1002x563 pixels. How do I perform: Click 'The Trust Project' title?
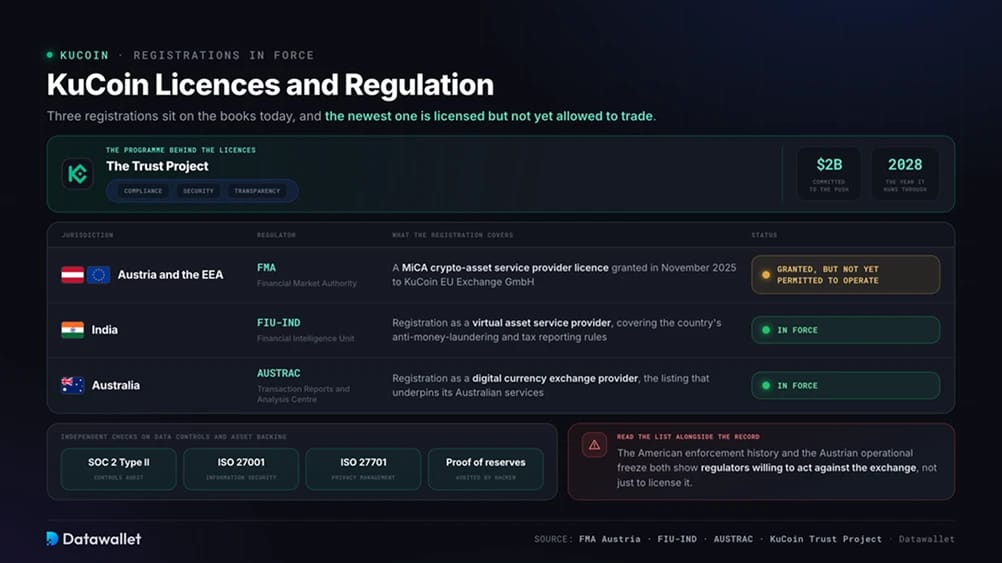tap(157, 166)
